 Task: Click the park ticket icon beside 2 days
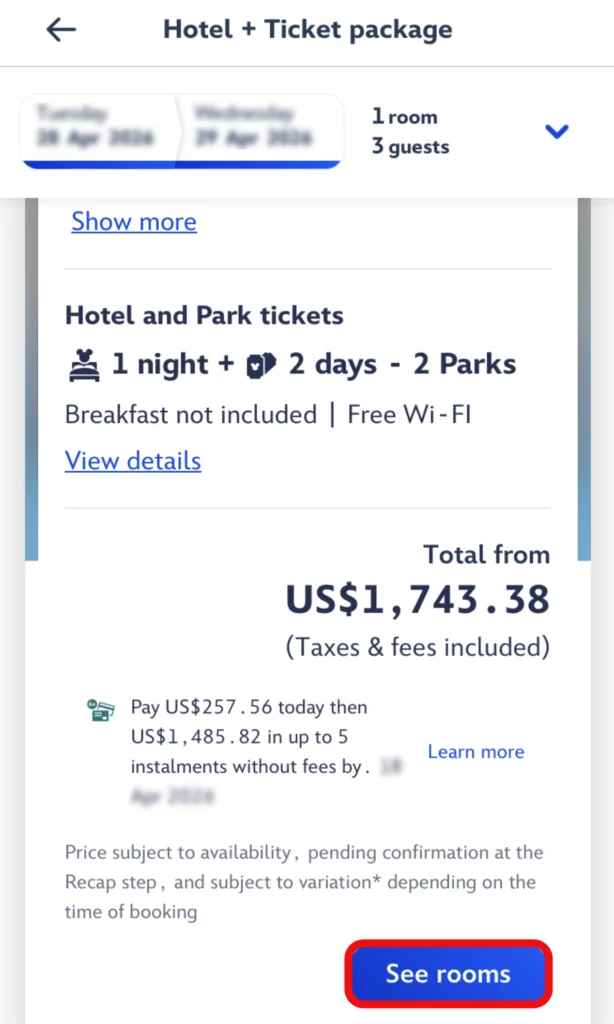pyautogui.click(x=261, y=365)
